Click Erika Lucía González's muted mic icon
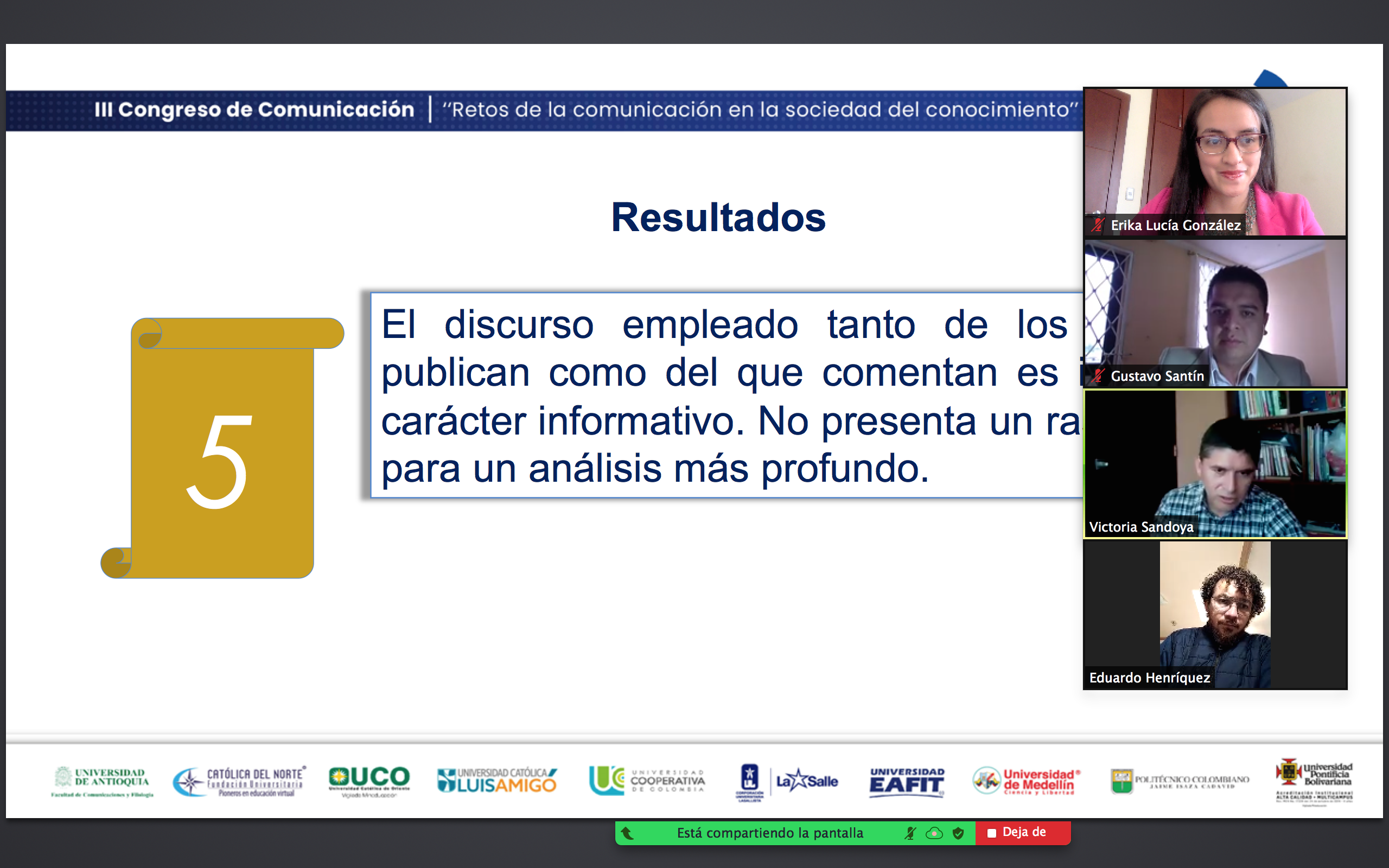The height and width of the screenshot is (868, 1389). point(1098,225)
